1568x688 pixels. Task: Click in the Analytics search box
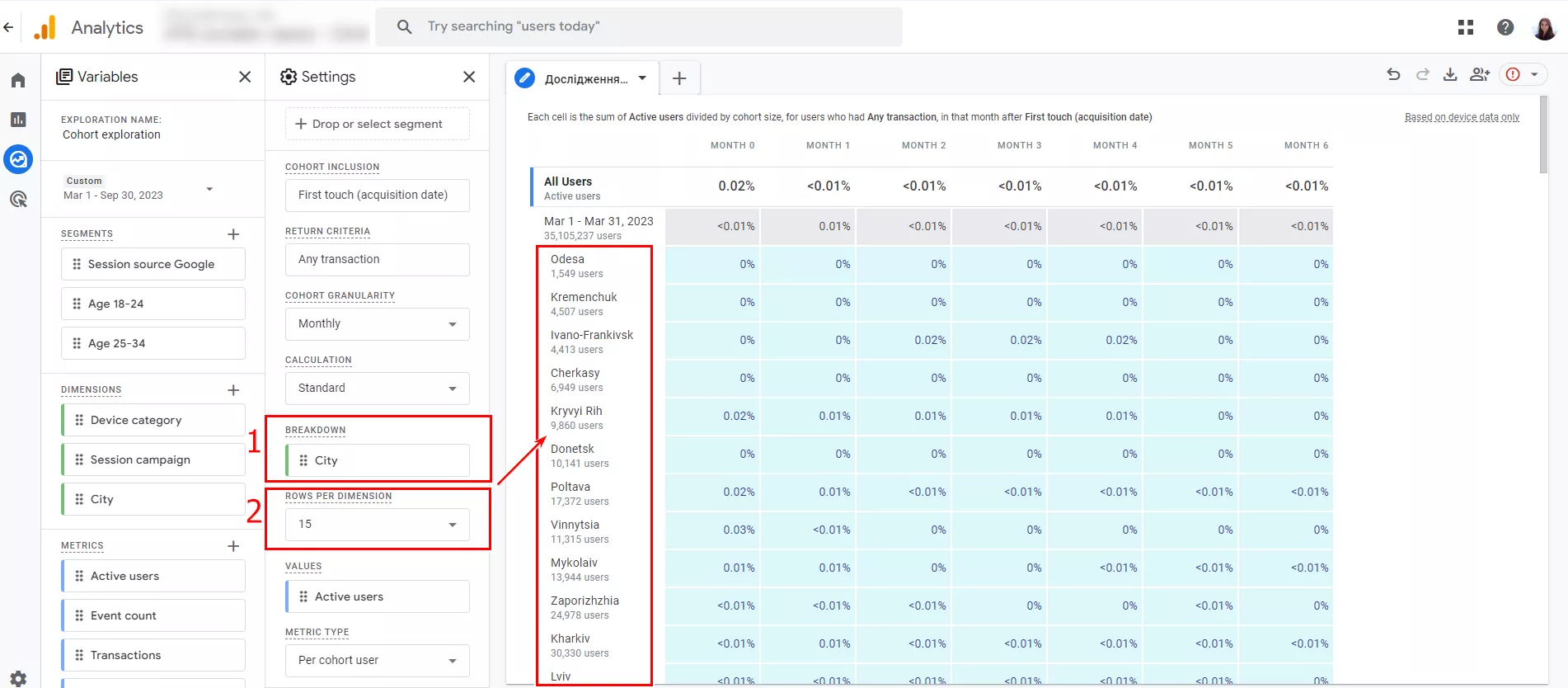coord(639,26)
